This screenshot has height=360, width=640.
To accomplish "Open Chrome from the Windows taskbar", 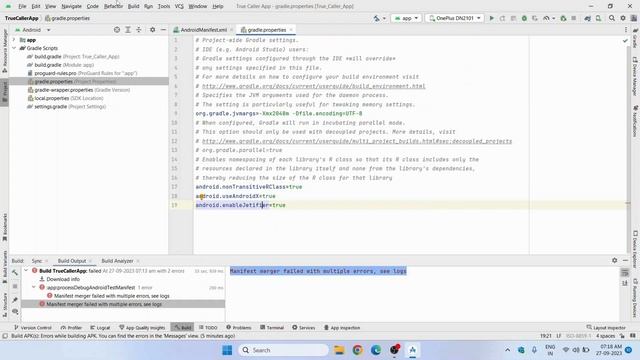I will click(358, 350).
